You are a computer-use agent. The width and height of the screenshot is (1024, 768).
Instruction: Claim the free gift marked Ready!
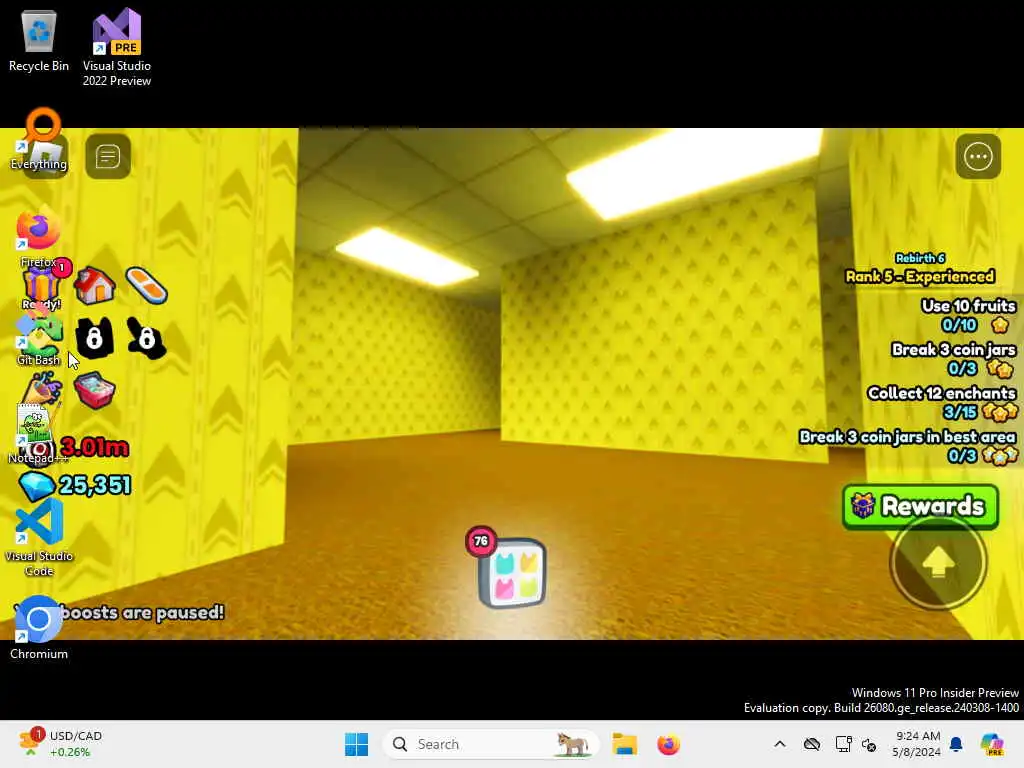[42, 287]
